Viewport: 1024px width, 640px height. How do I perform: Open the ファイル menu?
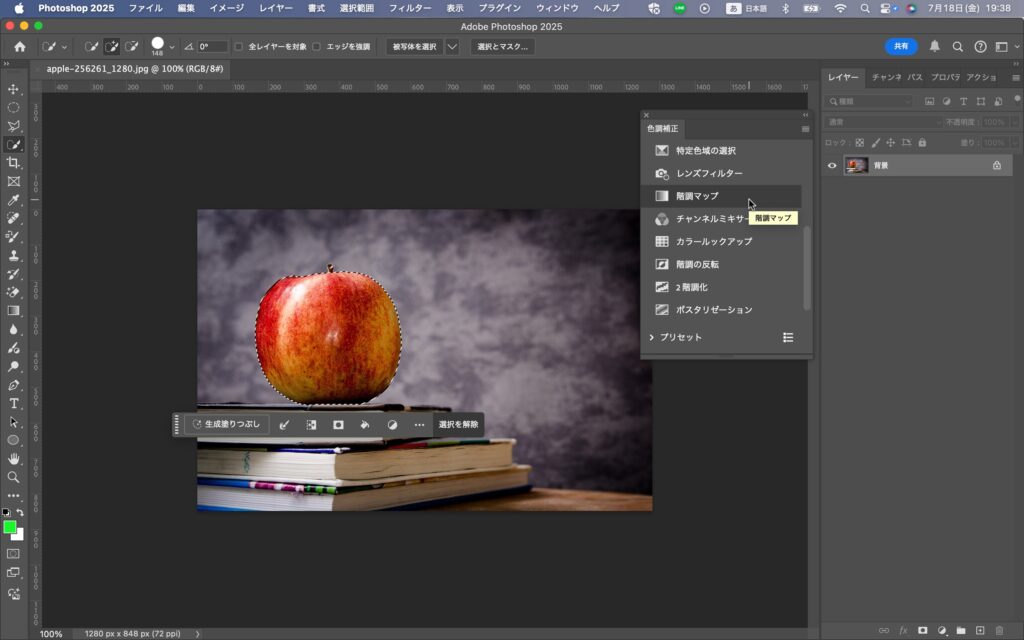[x=146, y=8]
